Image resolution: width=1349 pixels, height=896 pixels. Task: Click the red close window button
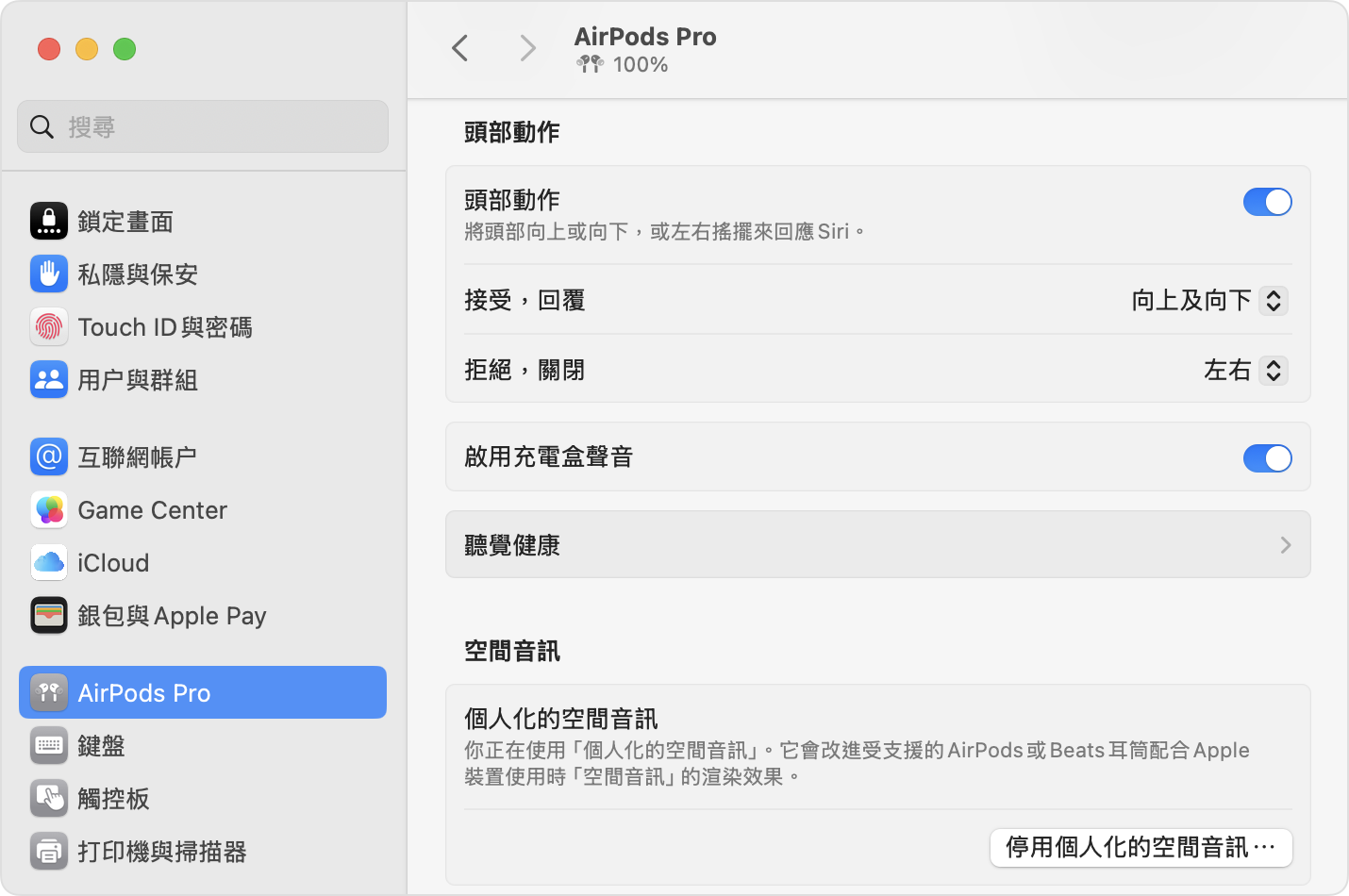pyautogui.click(x=49, y=48)
